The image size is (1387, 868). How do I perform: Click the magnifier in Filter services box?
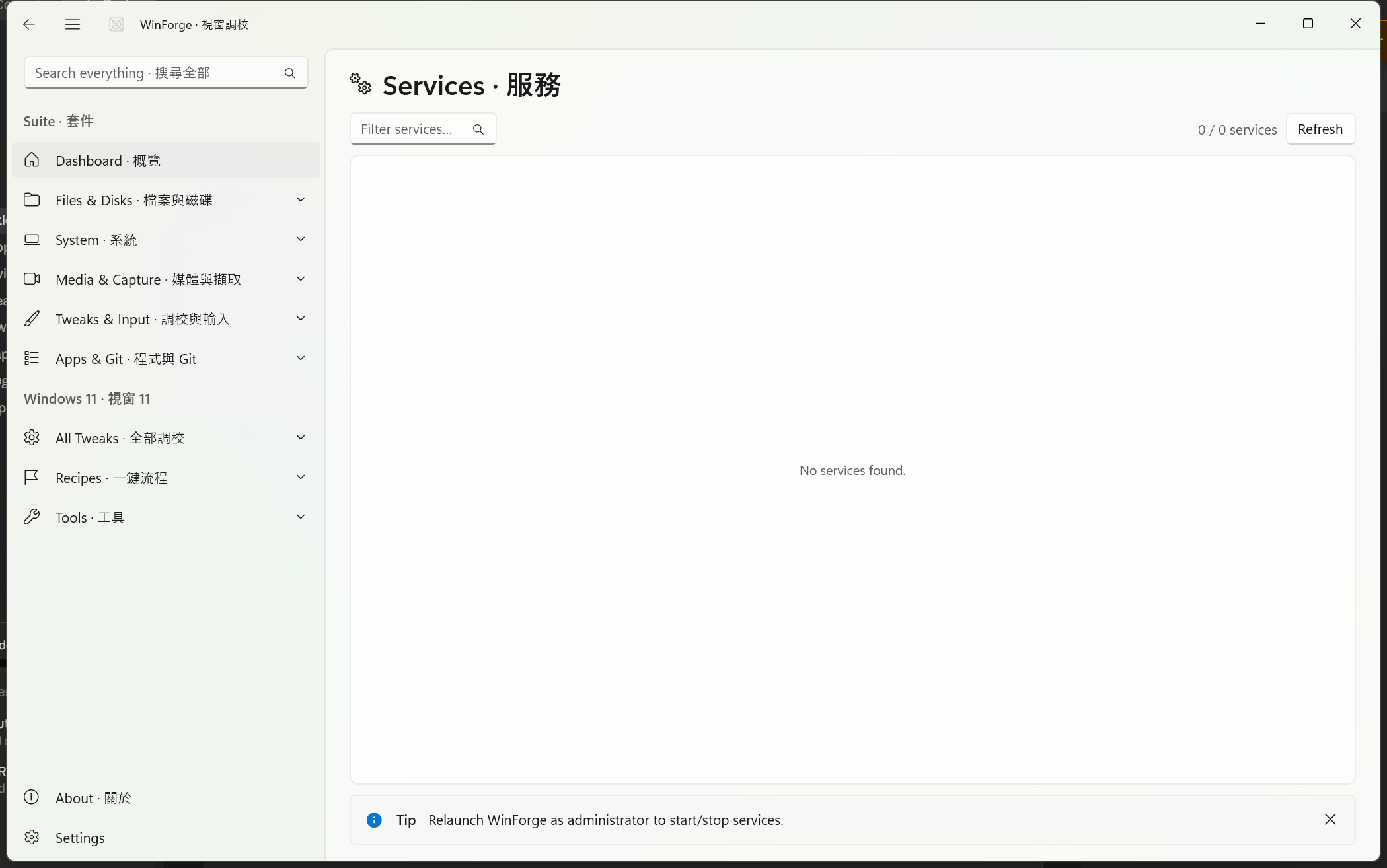coord(478,129)
